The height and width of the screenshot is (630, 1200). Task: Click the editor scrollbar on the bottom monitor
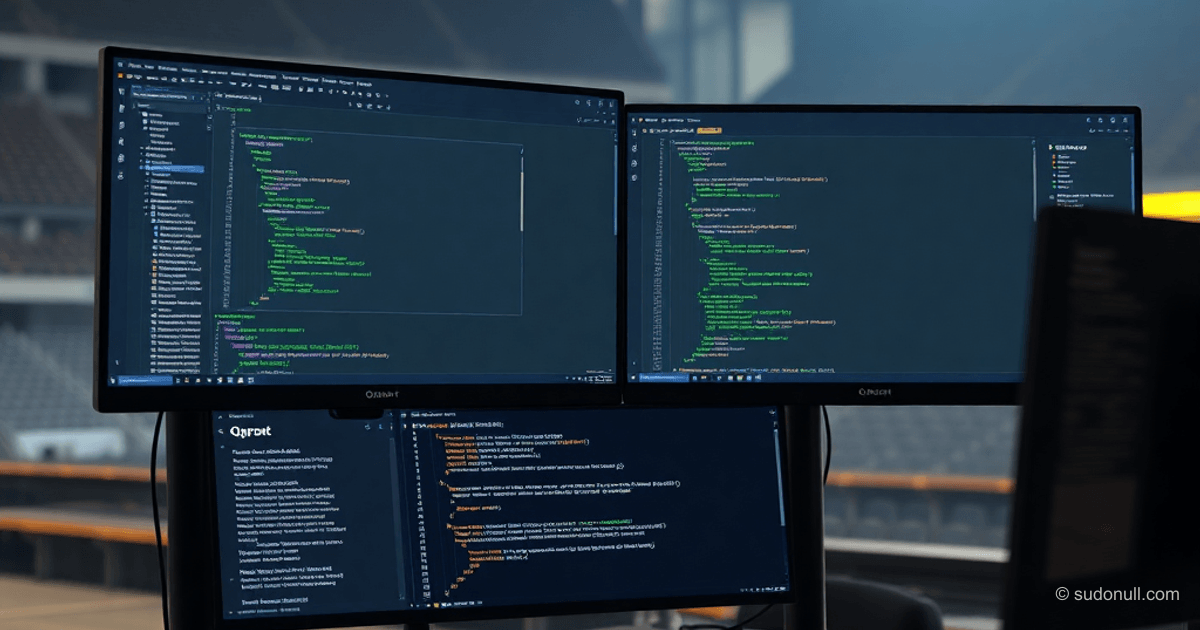[x=780, y=477]
